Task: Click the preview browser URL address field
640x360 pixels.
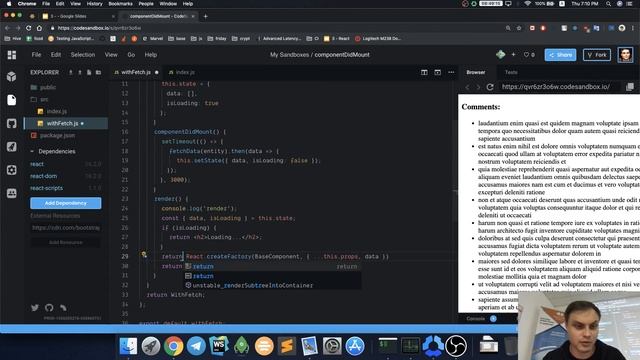Action: [x=560, y=87]
